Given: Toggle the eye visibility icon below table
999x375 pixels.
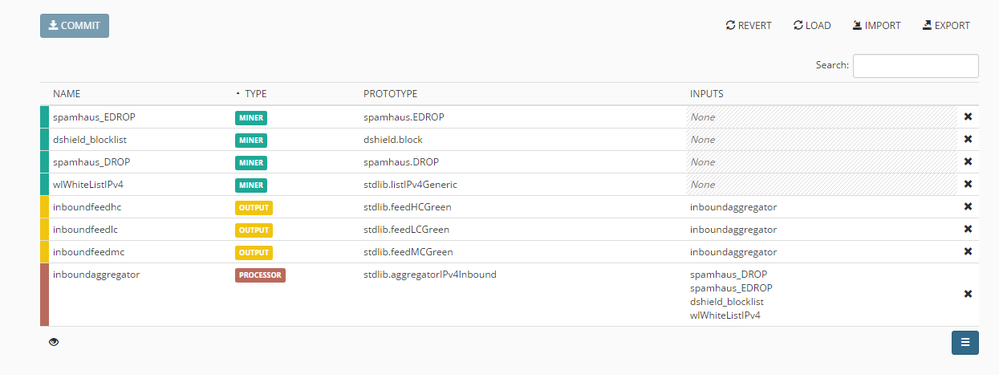Looking at the screenshot, I should tap(54, 342).
